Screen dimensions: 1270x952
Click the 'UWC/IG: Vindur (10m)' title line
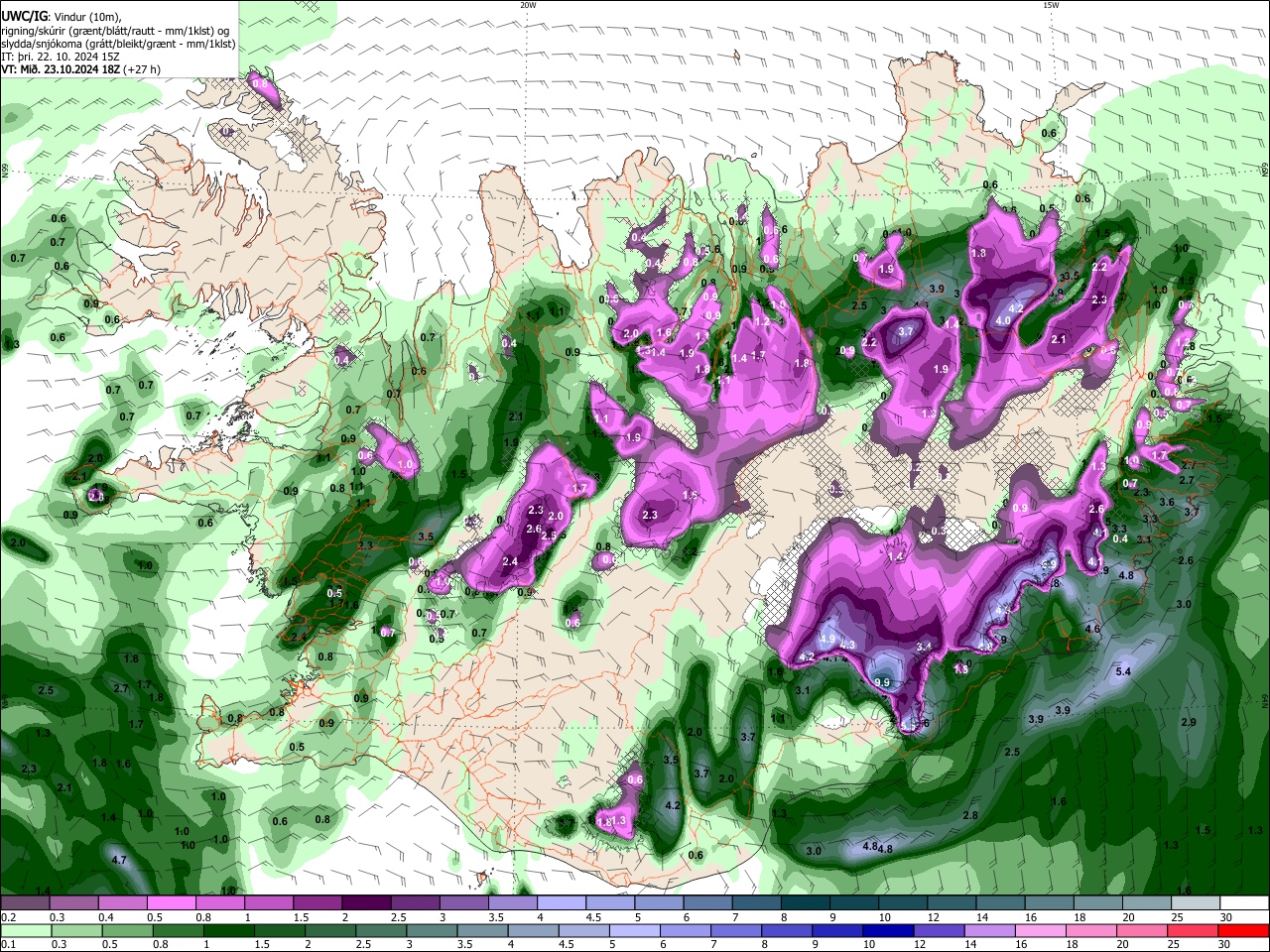62,16
